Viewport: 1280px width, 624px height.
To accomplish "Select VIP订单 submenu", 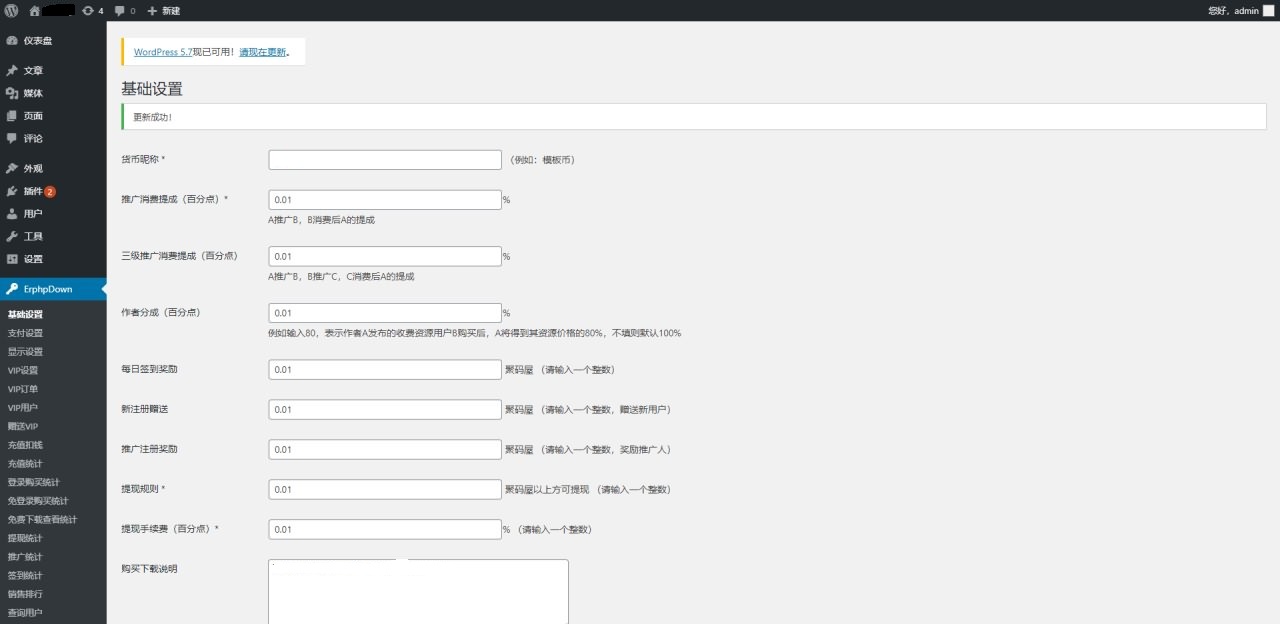I will pyautogui.click(x=23, y=389).
